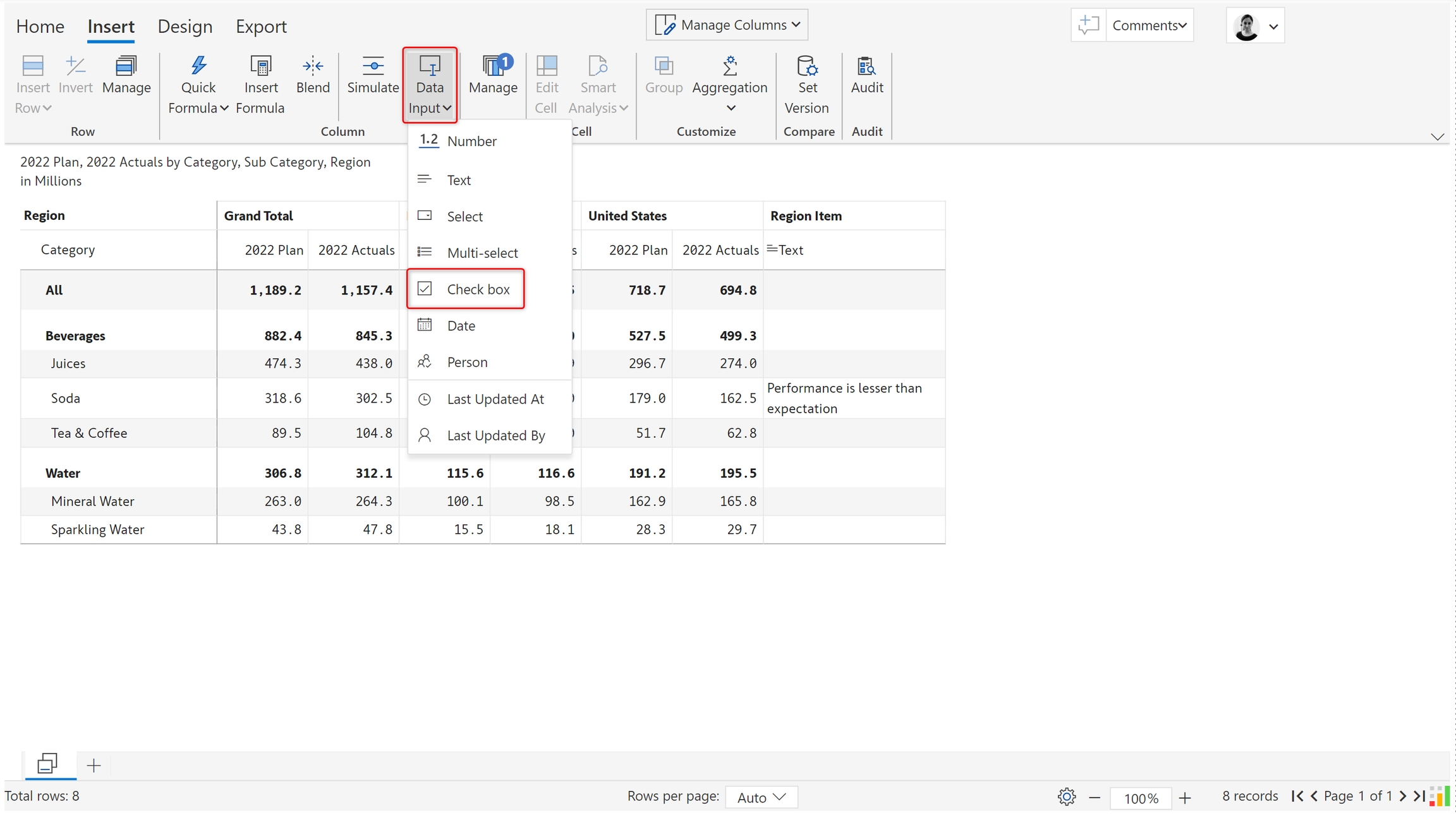
Task: Go to the last page arrow
Action: (x=1419, y=796)
